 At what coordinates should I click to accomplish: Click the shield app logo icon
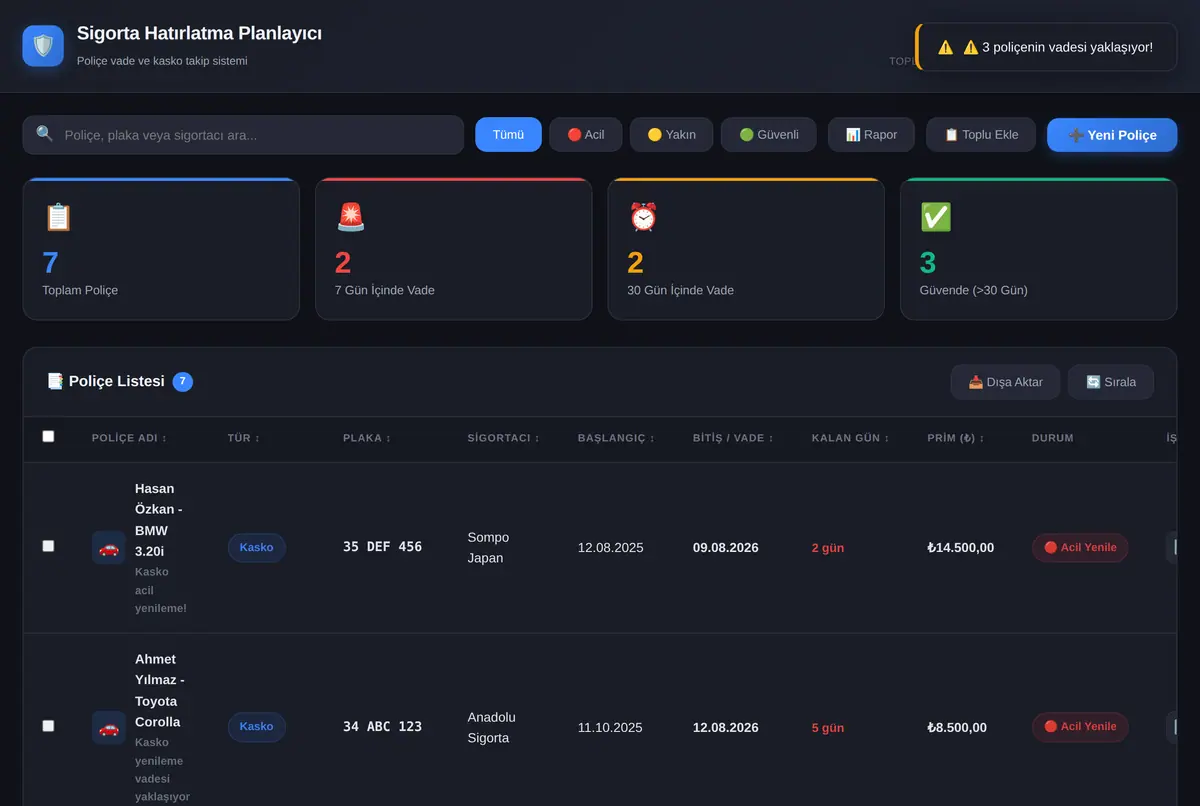(43, 46)
